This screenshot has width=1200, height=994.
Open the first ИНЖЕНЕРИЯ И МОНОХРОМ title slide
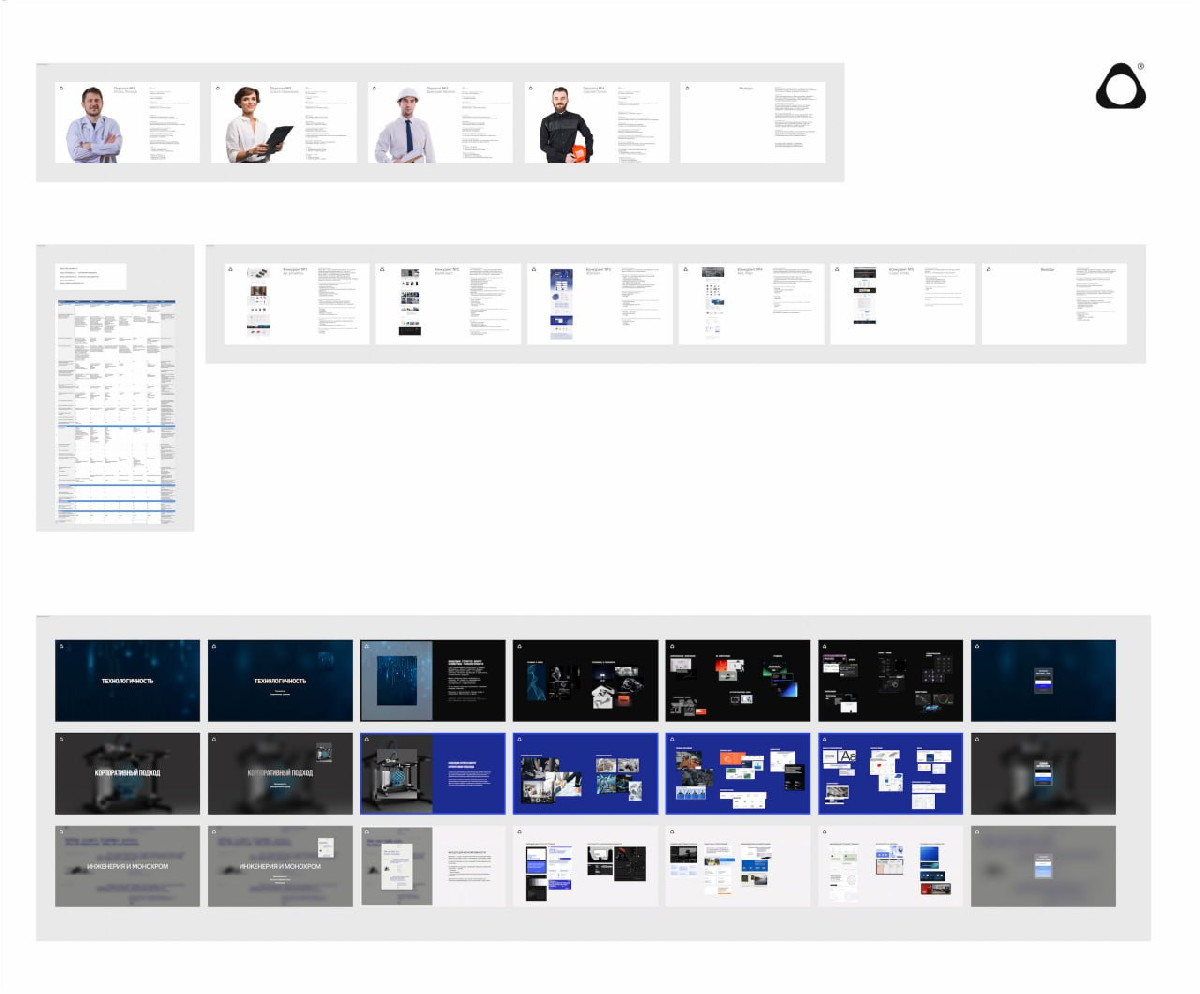pos(127,866)
